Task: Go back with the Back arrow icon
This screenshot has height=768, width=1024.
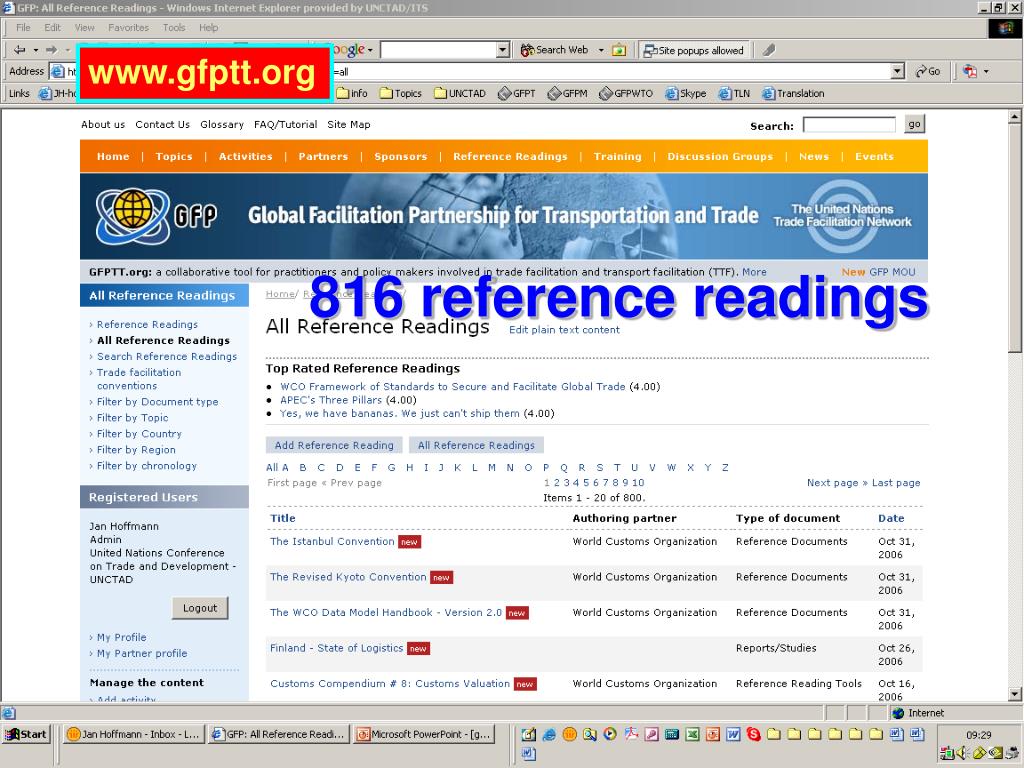Action: click(20, 50)
